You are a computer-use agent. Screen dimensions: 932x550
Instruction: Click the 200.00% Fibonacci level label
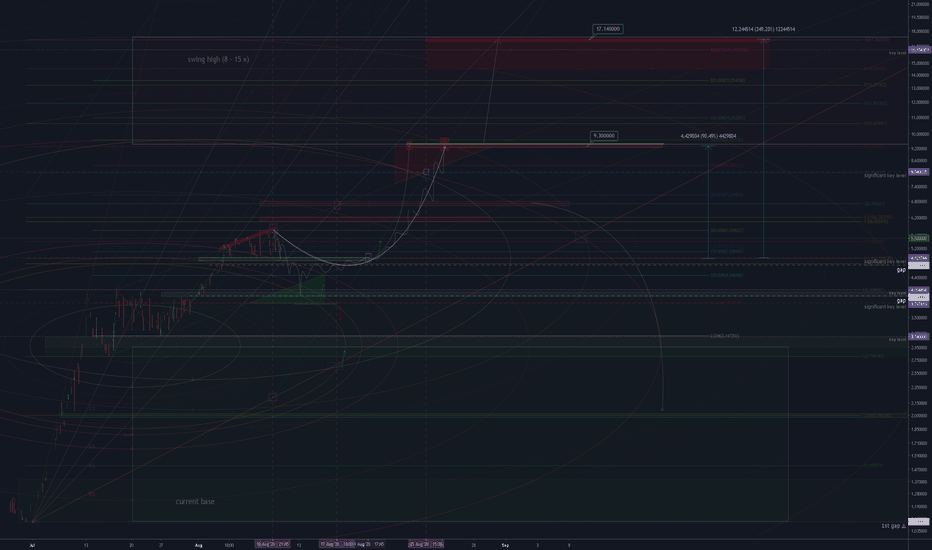(x=726, y=230)
